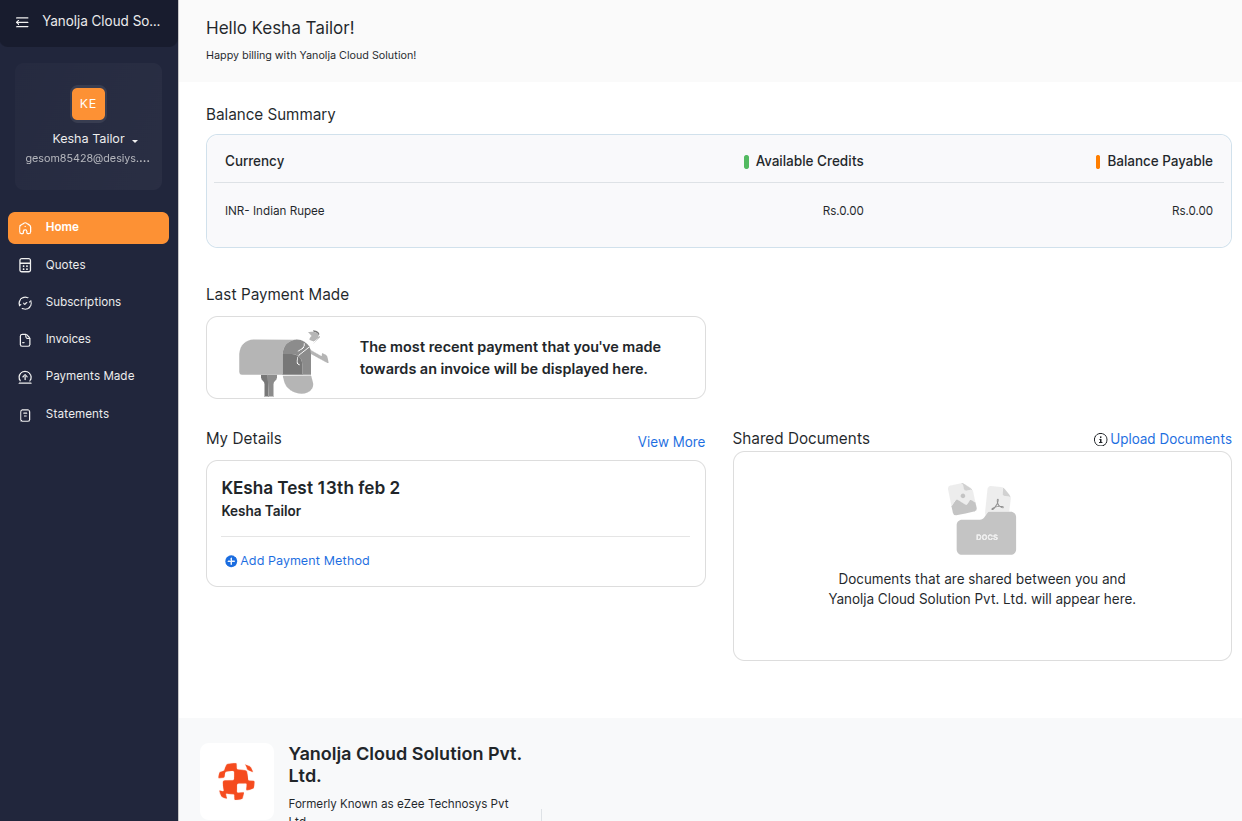Open View More in My Details
This screenshot has height=821, width=1242.
click(671, 442)
